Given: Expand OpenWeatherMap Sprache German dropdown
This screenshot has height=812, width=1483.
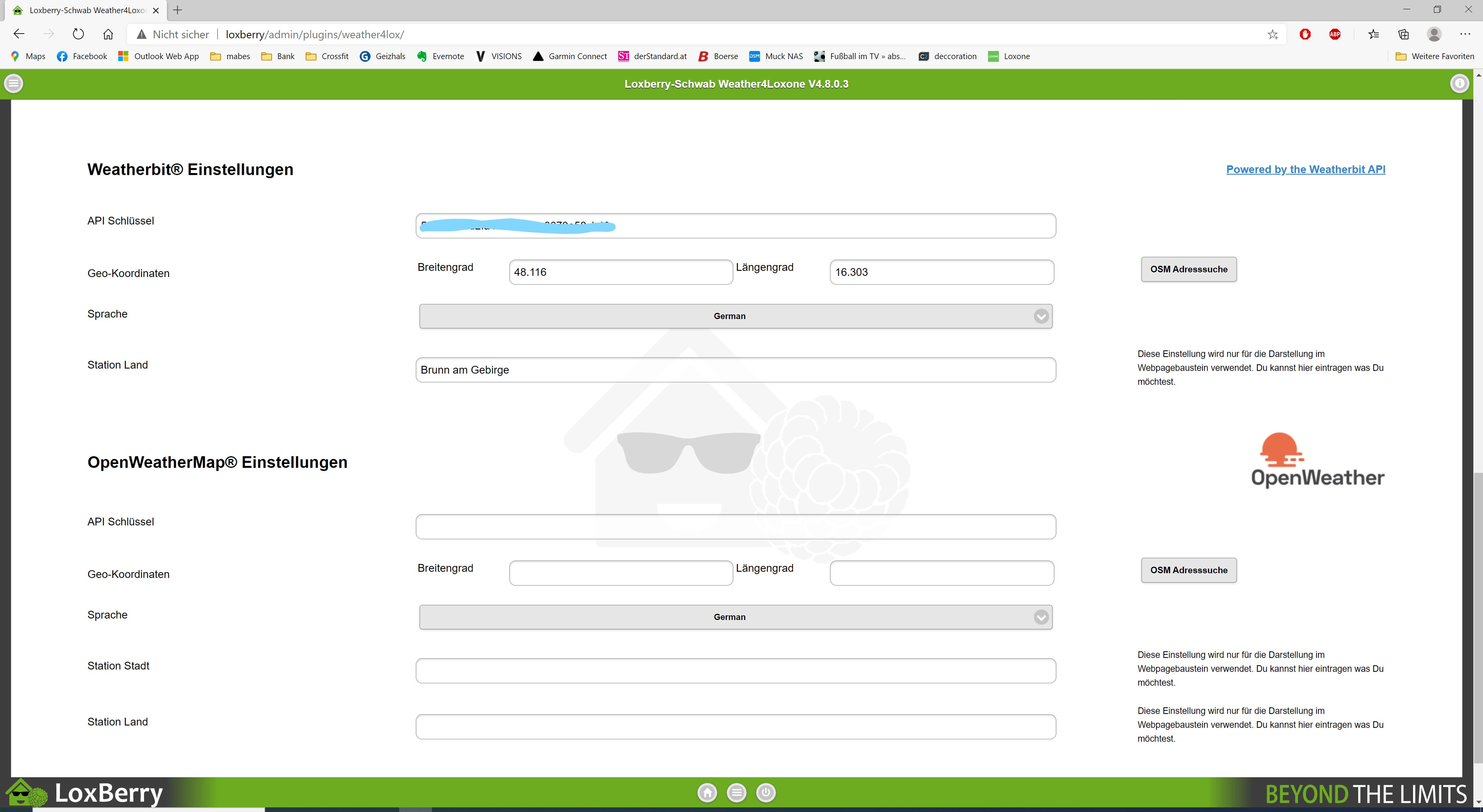Looking at the screenshot, I should coord(735,617).
